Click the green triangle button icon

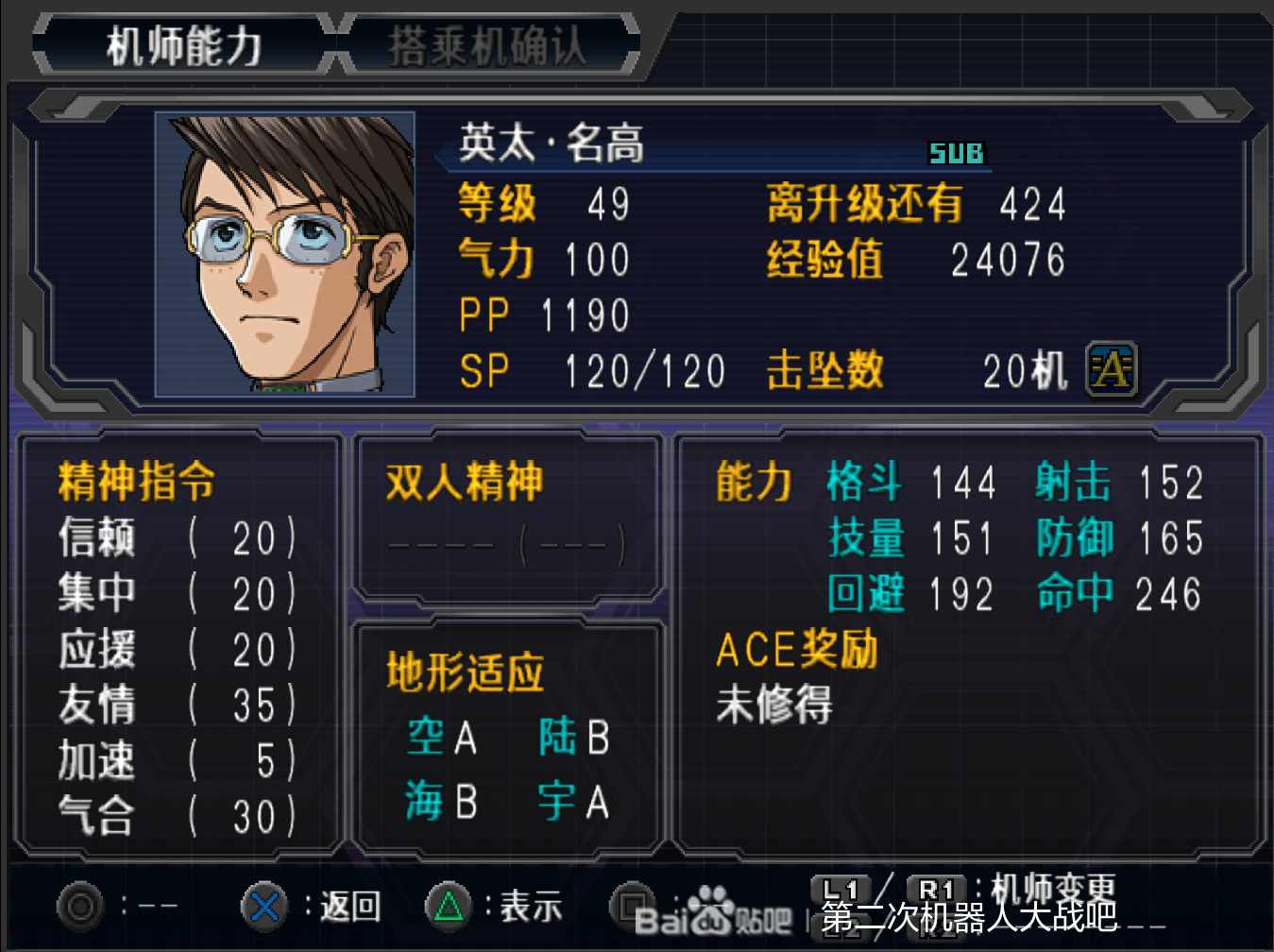[449, 907]
